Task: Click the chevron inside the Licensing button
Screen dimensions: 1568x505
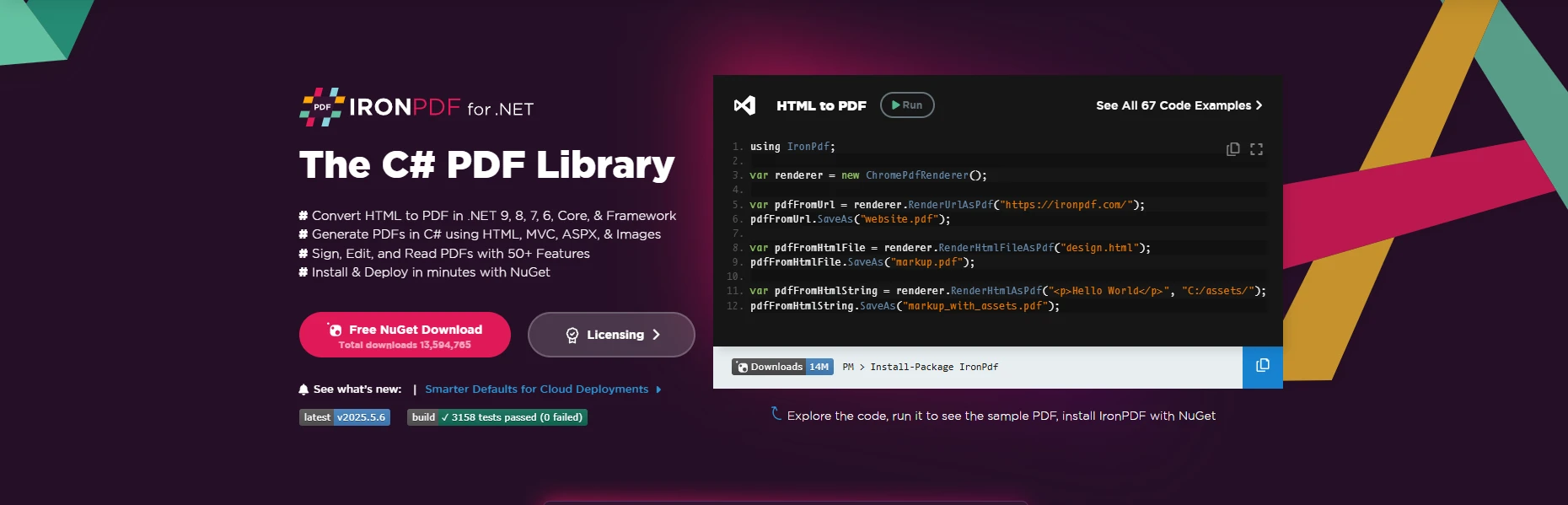Action: click(656, 335)
